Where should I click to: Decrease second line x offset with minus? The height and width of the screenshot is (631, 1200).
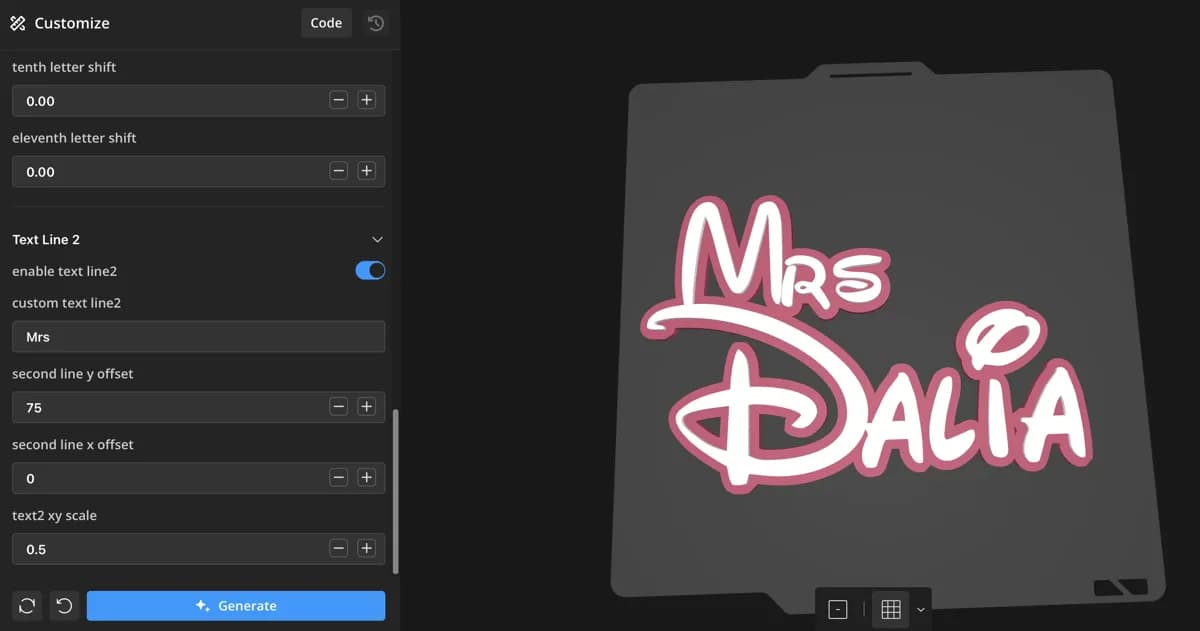339,478
